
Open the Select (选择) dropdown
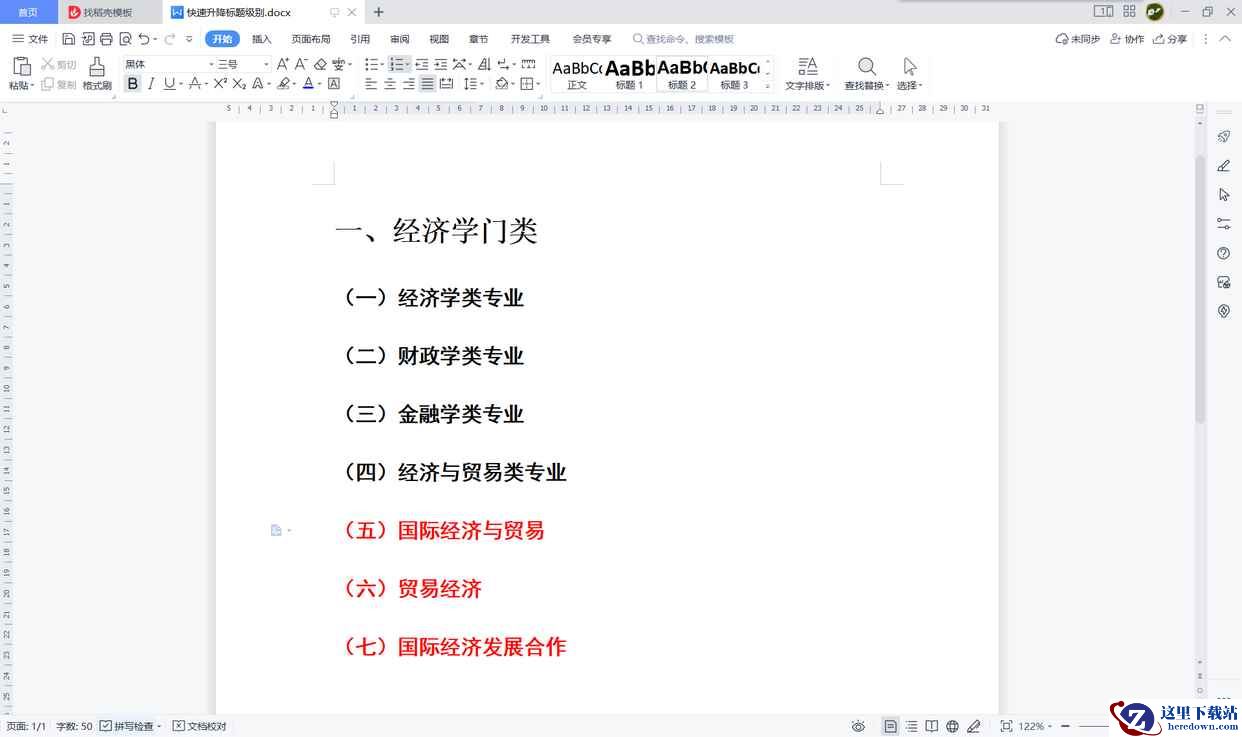coord(909,86)
